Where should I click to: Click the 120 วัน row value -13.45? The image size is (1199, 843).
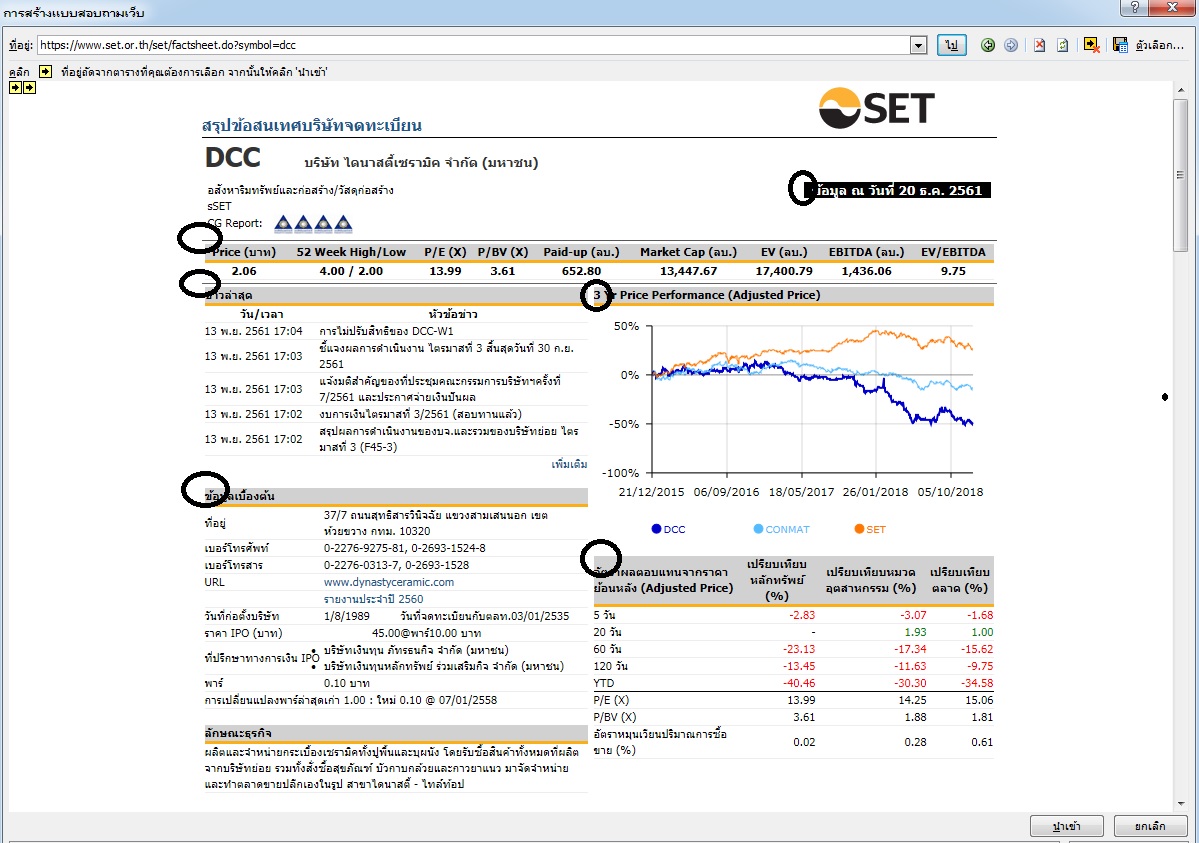click(799, 666)
